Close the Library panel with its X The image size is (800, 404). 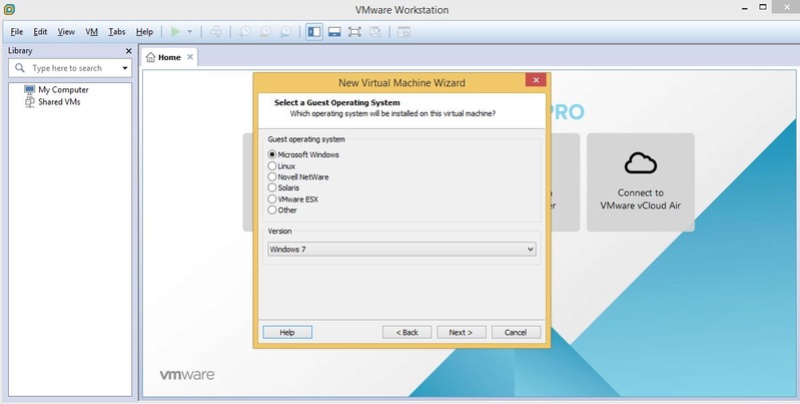[129, 51]
